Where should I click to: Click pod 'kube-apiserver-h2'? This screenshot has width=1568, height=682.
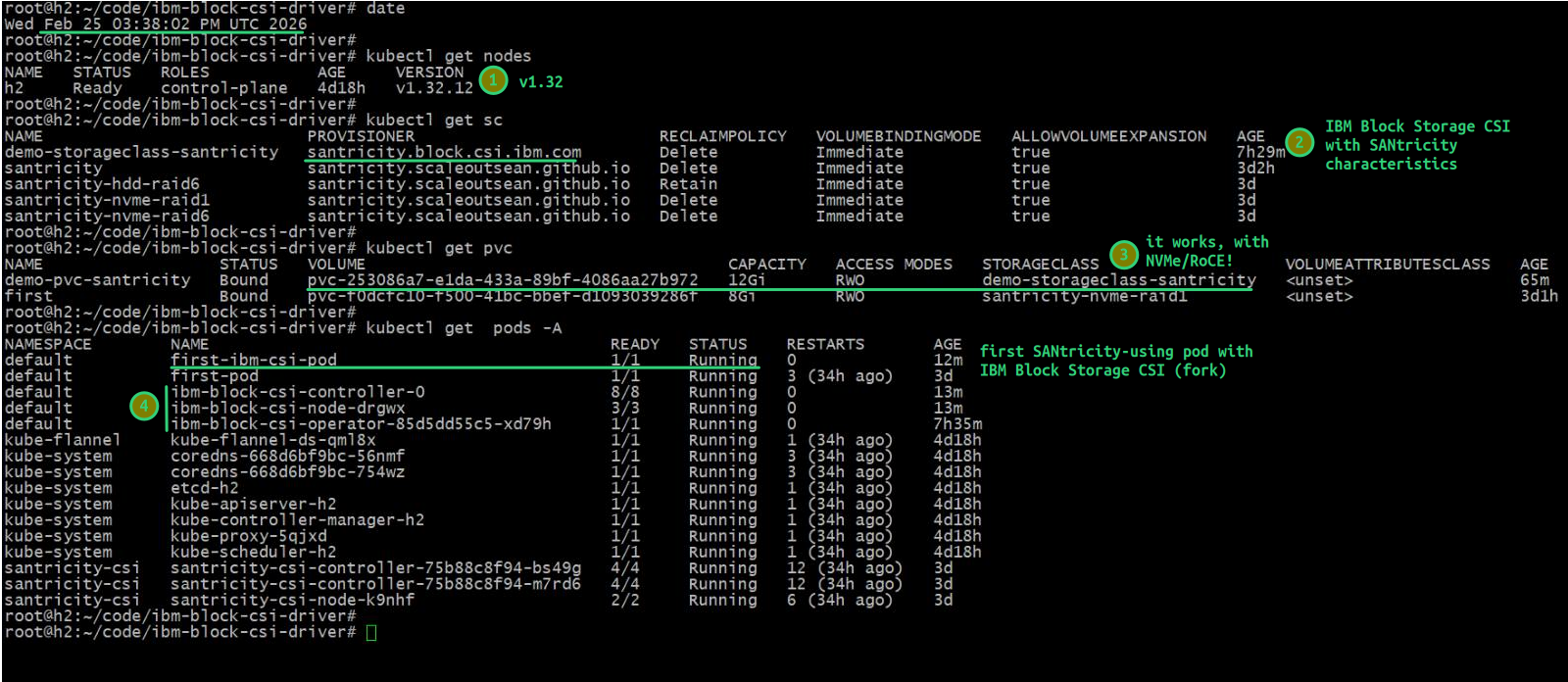click(x=254, y=504)
